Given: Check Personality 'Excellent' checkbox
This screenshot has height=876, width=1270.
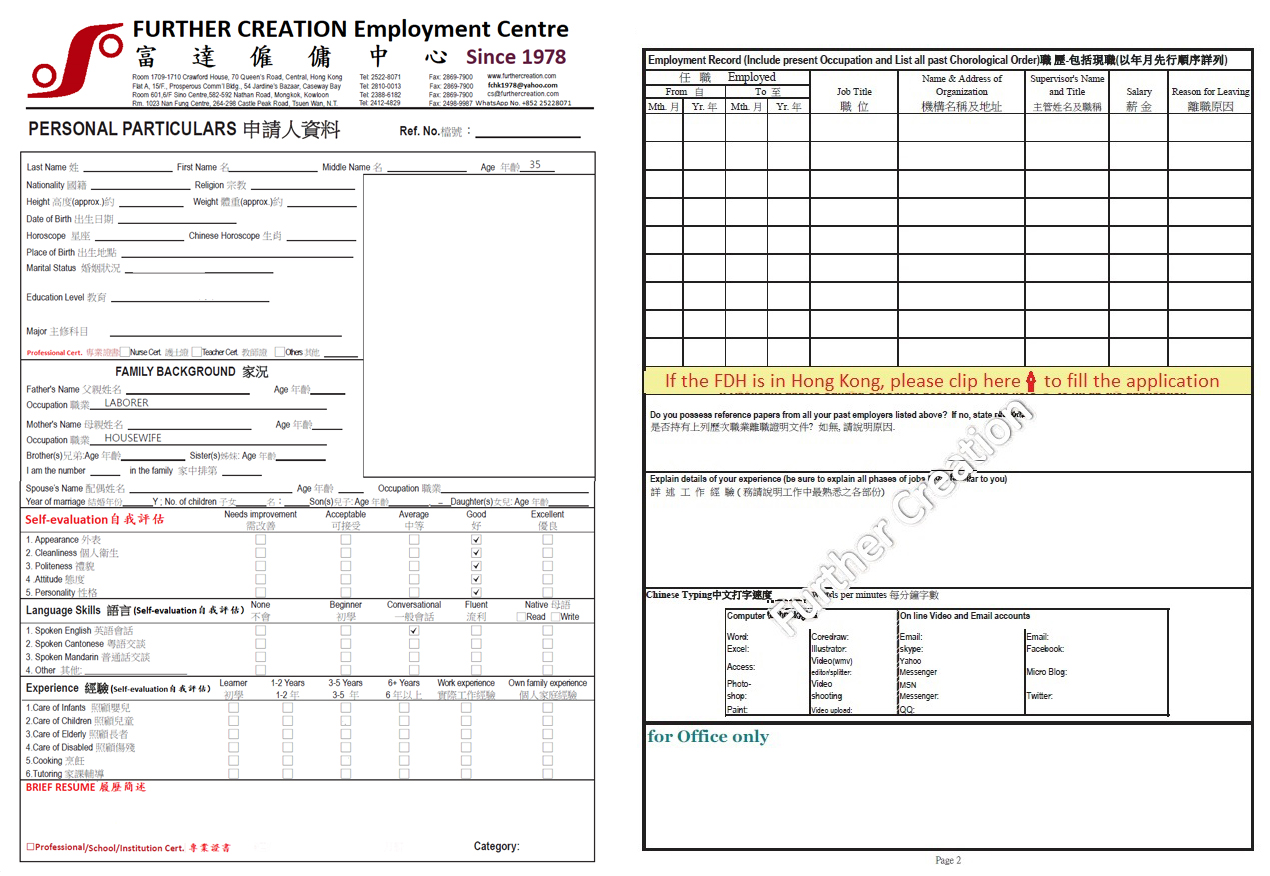Looking at the screenshot, I should [x=547, y=591].
